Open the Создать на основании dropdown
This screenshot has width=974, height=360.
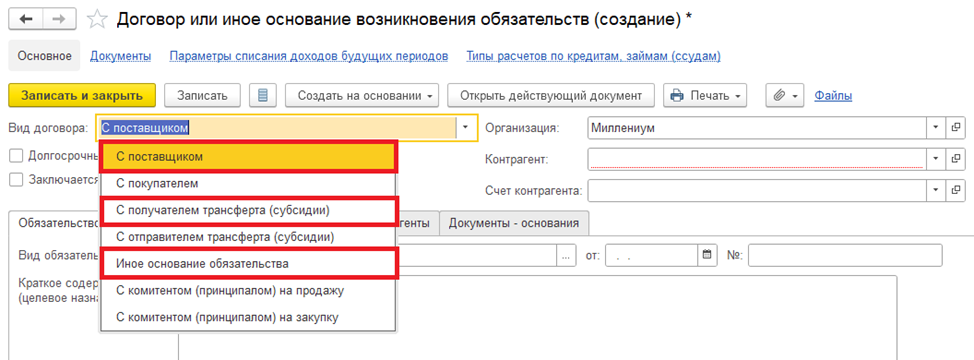362,96
